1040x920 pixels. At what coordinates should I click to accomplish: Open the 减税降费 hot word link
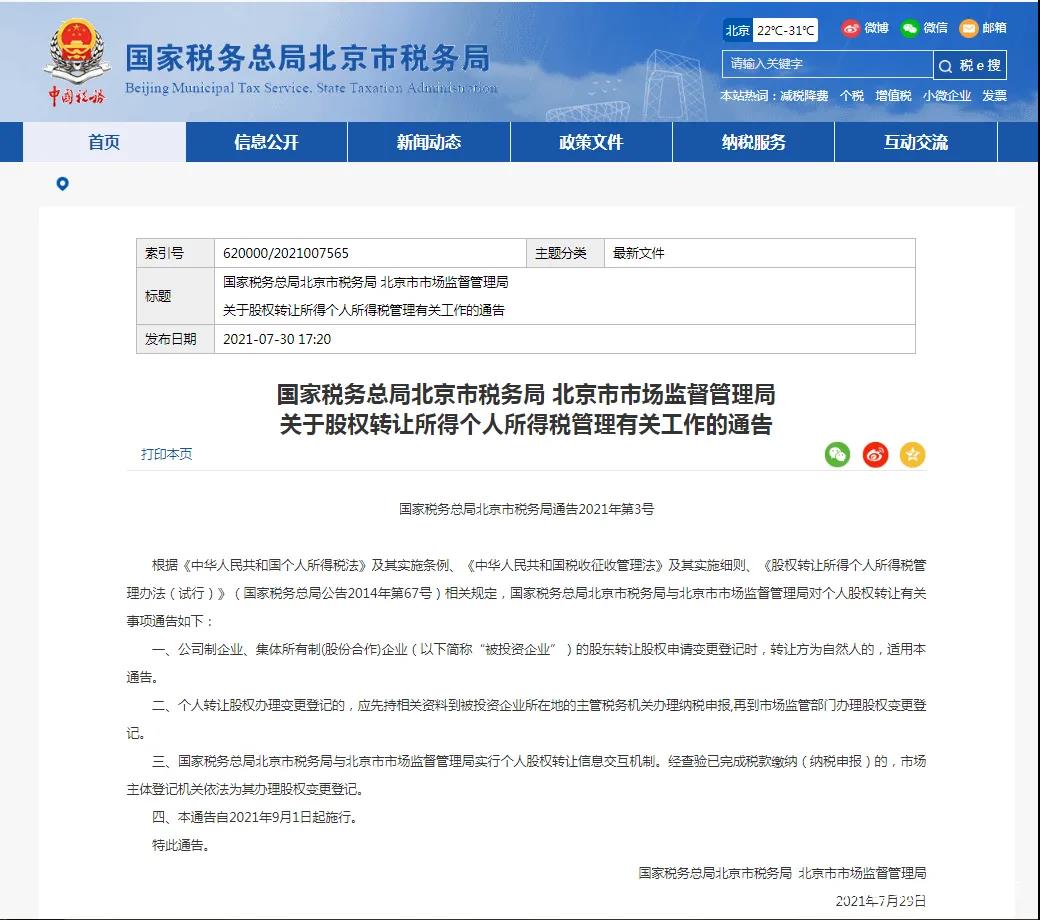[804, 96]
